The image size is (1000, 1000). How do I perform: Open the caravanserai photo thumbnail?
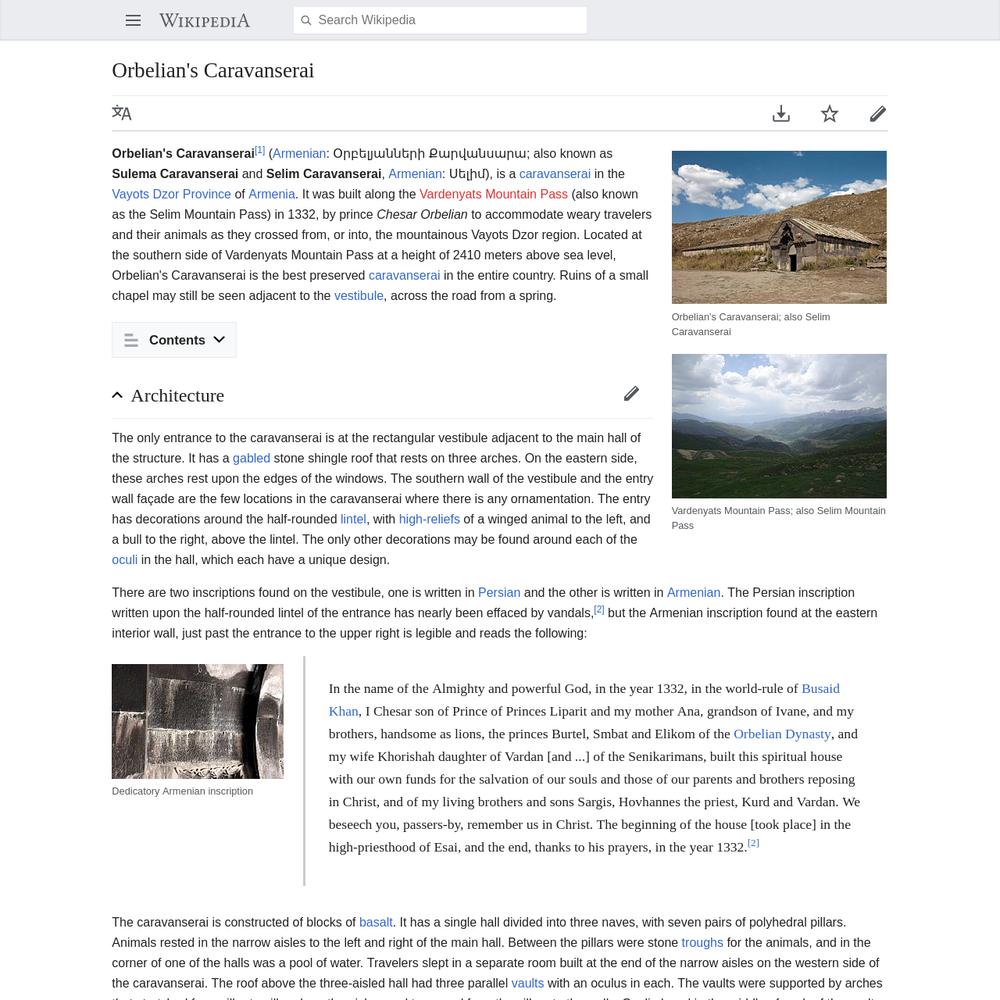[779, 227]
